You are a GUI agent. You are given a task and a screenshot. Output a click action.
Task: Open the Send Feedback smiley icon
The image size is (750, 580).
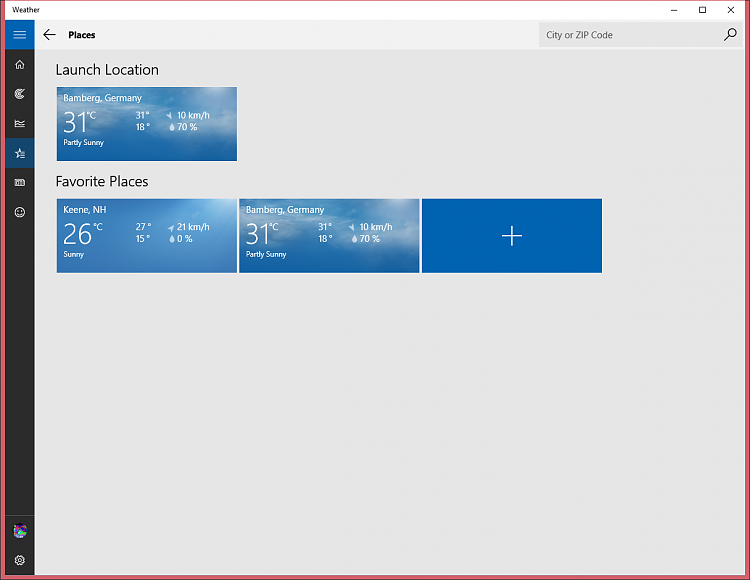(x=20, y=212)
